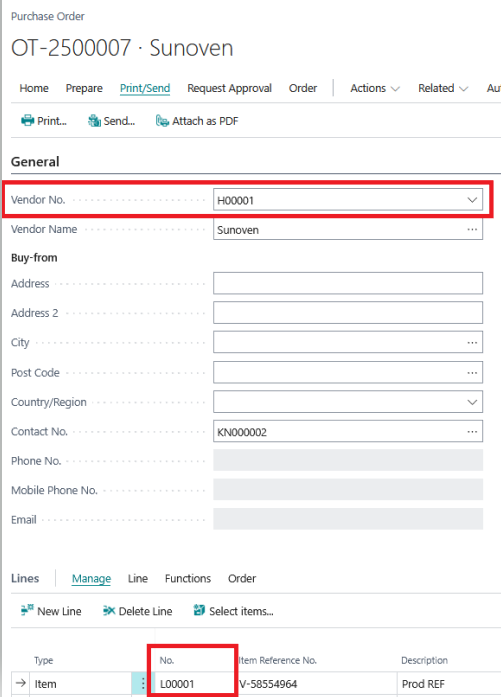Screen dimensions: 501x697
Task: Click the Vendor Name ellipsis lookup
Action: click(x=472, y=229)
